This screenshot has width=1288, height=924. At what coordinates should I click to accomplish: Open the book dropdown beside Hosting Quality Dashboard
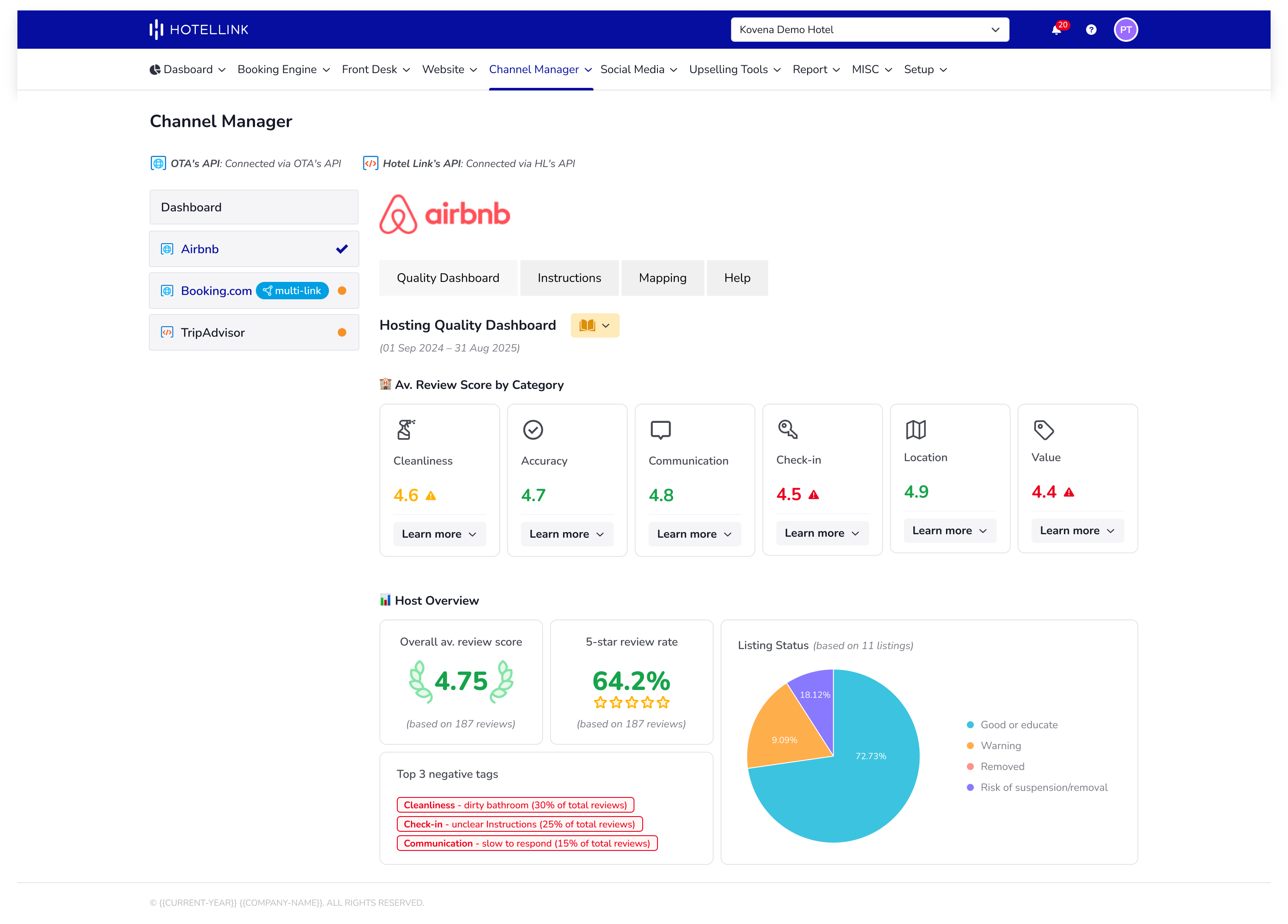pos(594,325)
